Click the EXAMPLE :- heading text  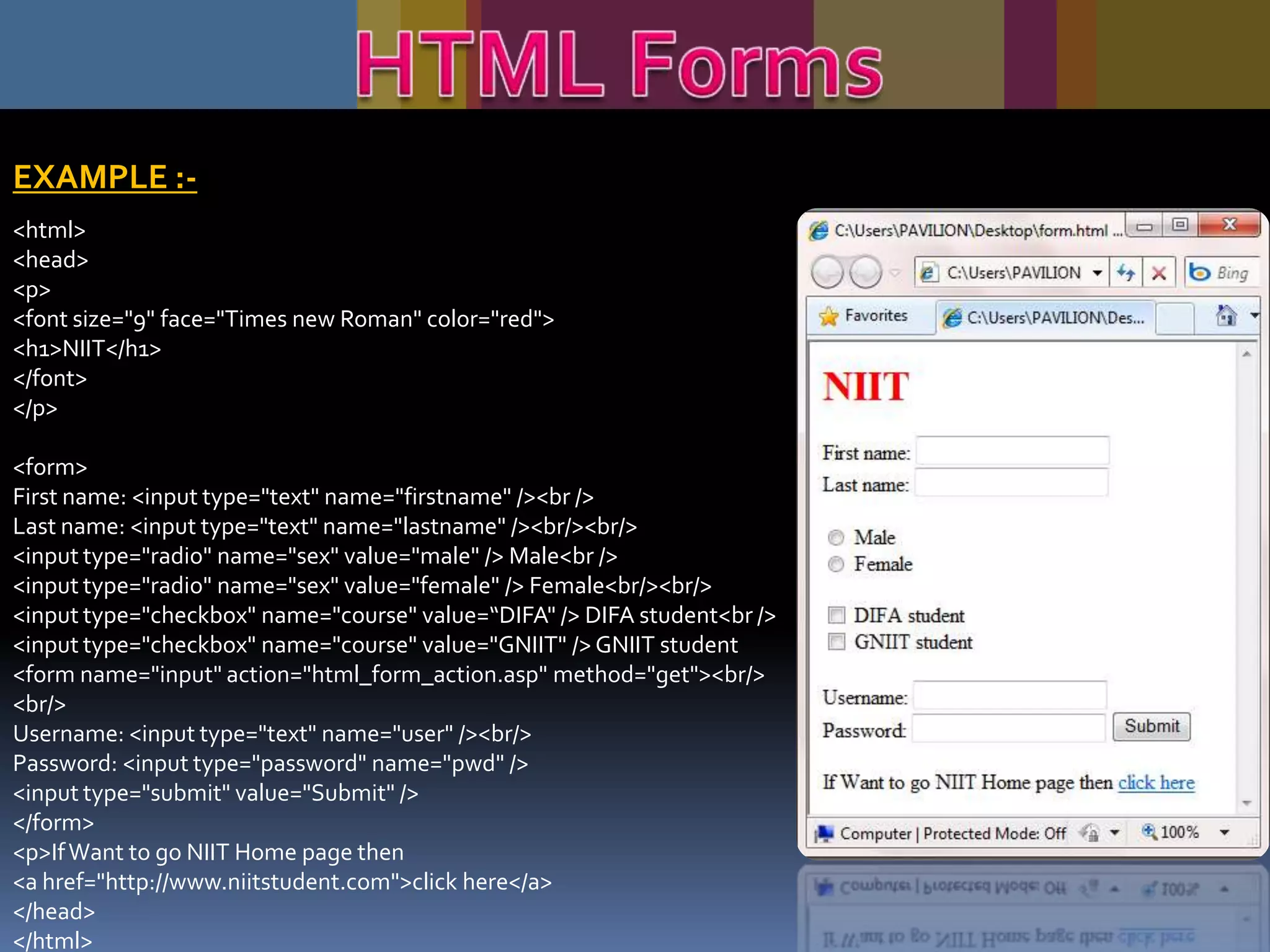pyautogui.click(x=105, y=177)
